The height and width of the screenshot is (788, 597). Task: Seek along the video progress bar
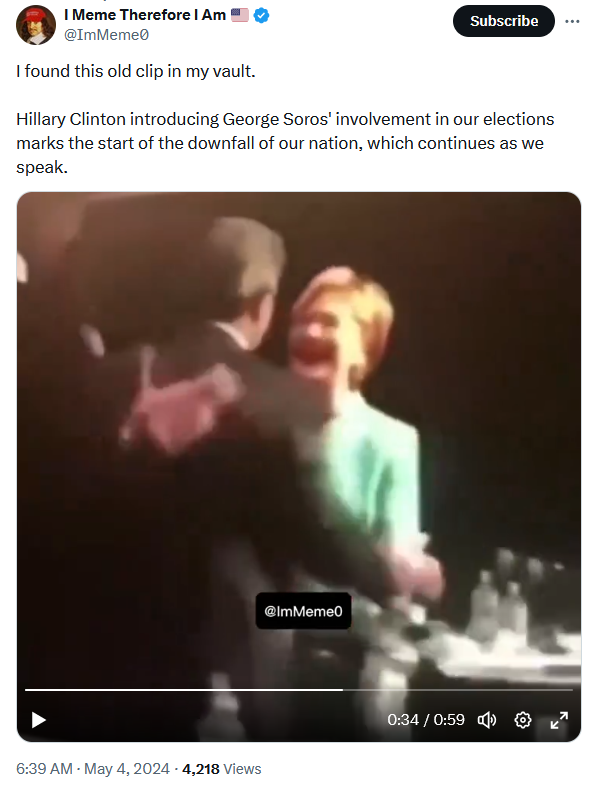coord(298,690)
